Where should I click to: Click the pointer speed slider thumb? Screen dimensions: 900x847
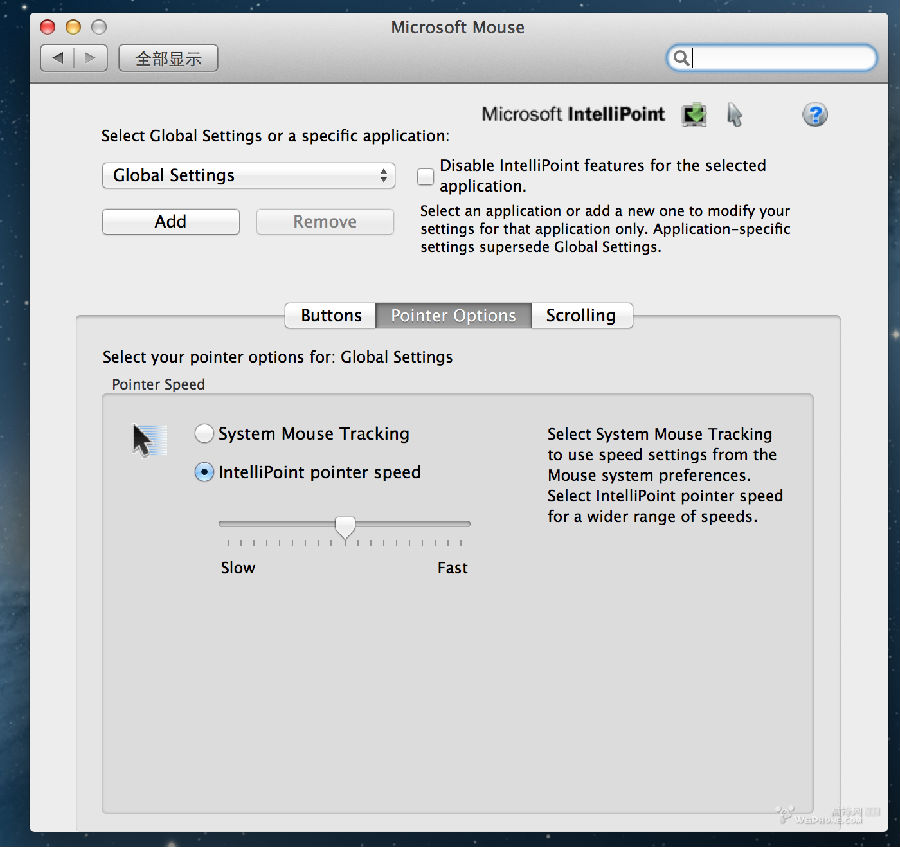[x=345, y=527]
